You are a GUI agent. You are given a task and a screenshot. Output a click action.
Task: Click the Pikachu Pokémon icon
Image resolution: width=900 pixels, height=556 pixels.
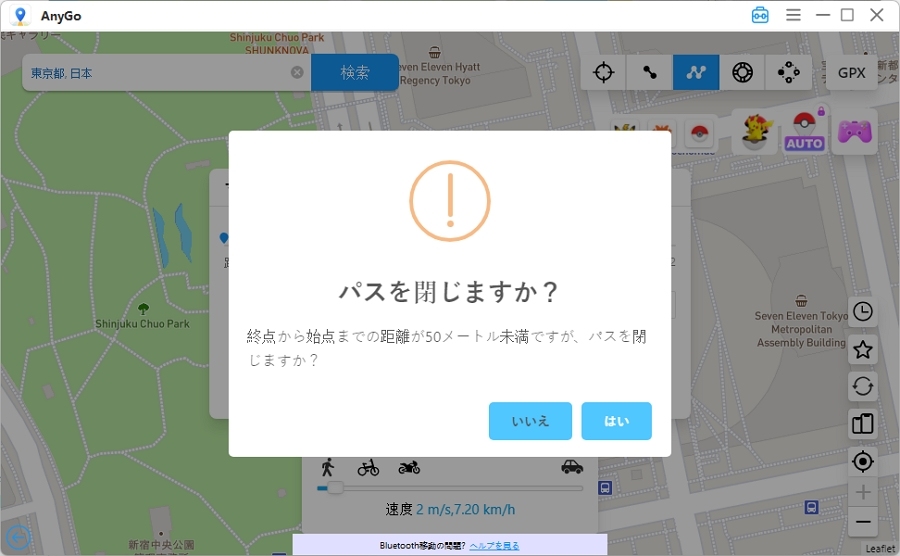(755, 132)
